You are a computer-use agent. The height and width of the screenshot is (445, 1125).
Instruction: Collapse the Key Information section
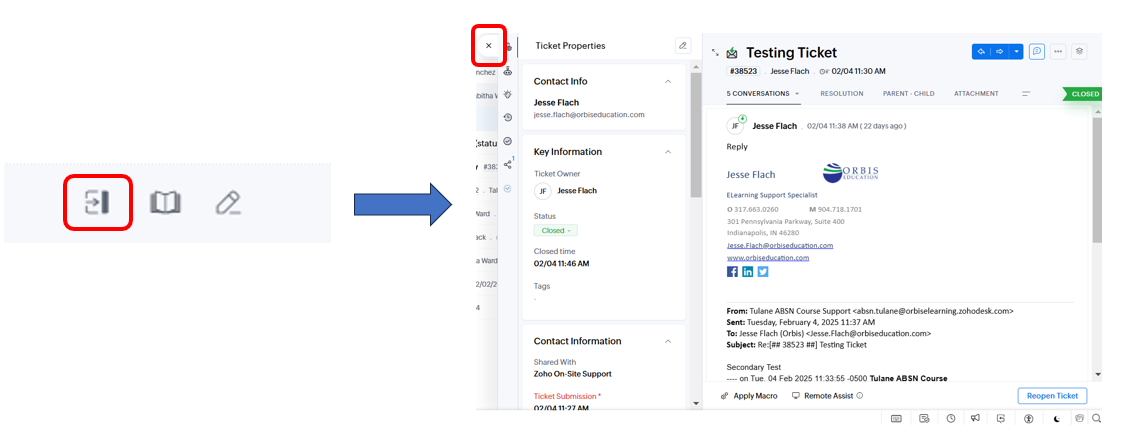click(668, 152)
